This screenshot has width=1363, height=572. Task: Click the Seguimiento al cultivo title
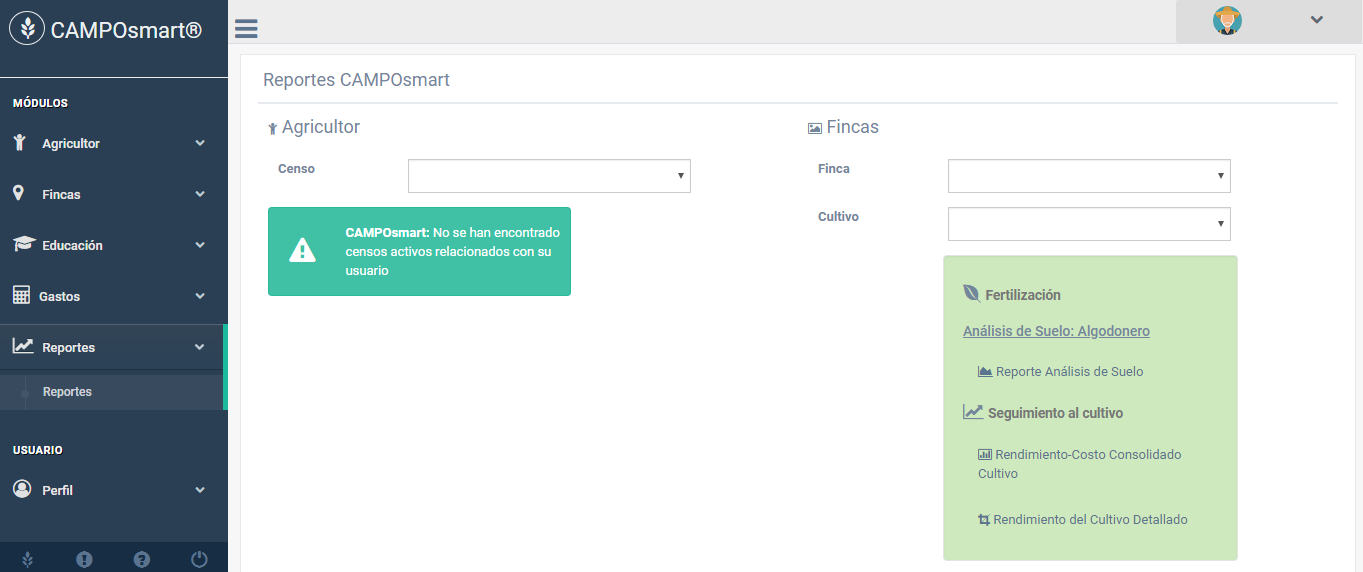[1055, 413]
